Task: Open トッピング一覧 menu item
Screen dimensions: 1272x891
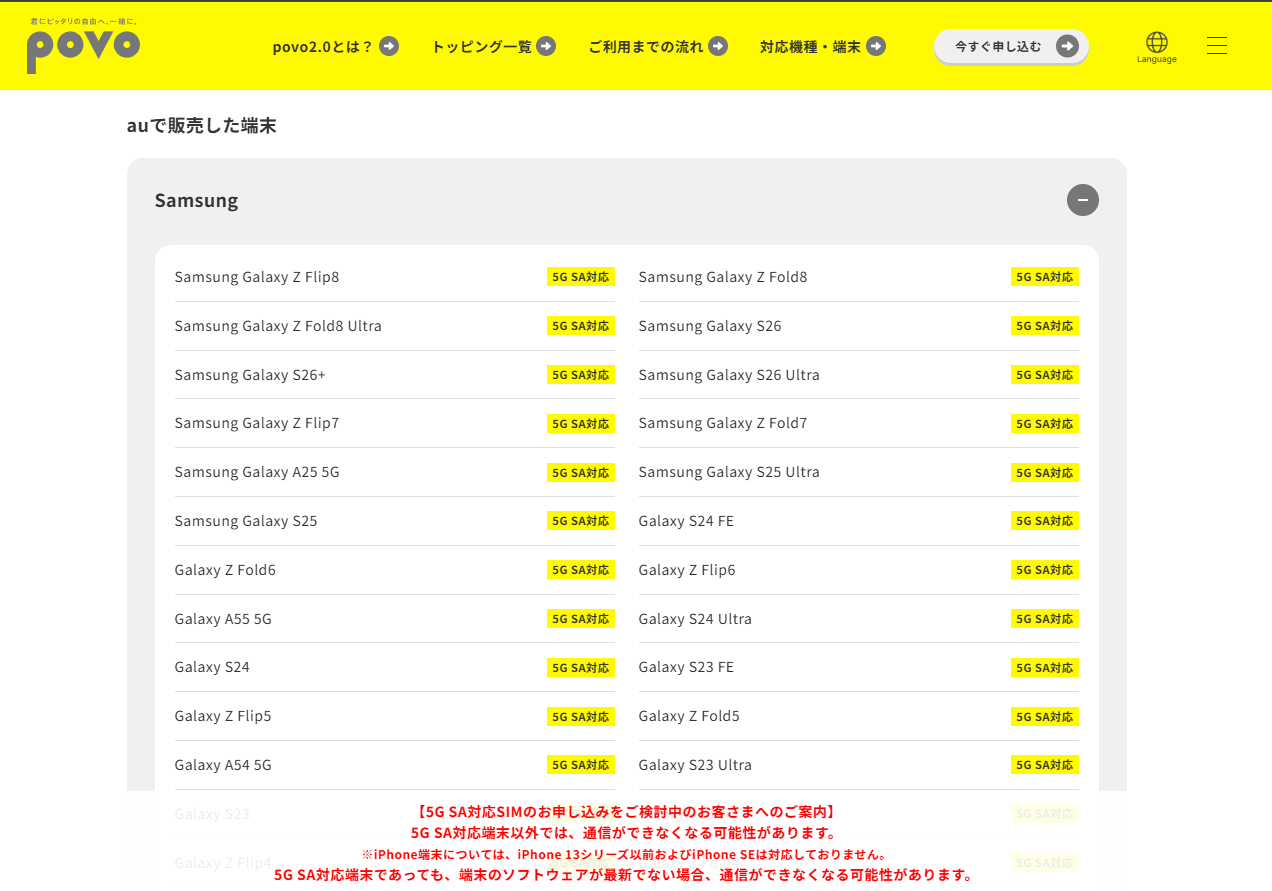Action: [x=493, y=46]
